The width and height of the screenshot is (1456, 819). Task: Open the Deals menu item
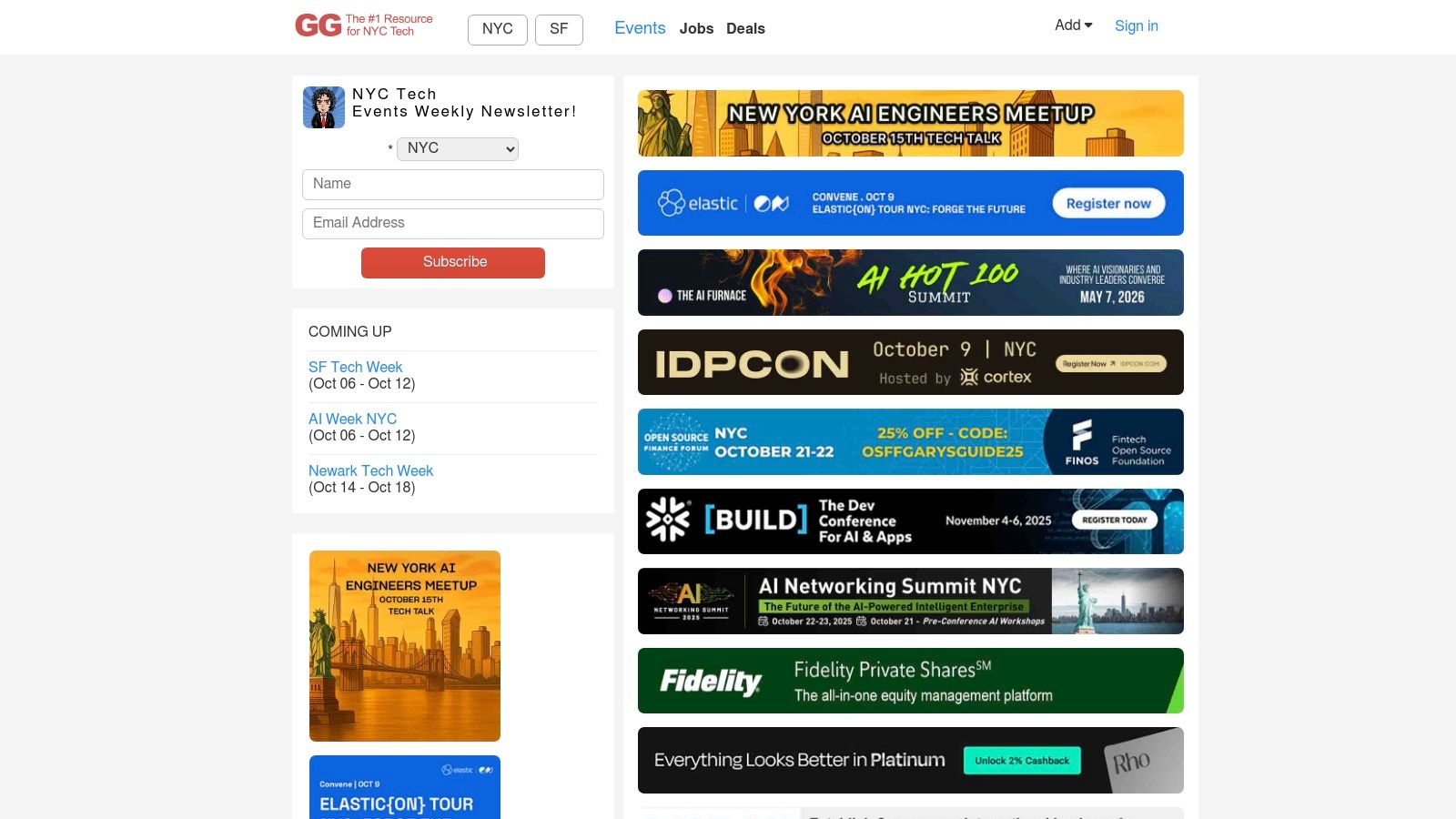(x=745, y=28)
